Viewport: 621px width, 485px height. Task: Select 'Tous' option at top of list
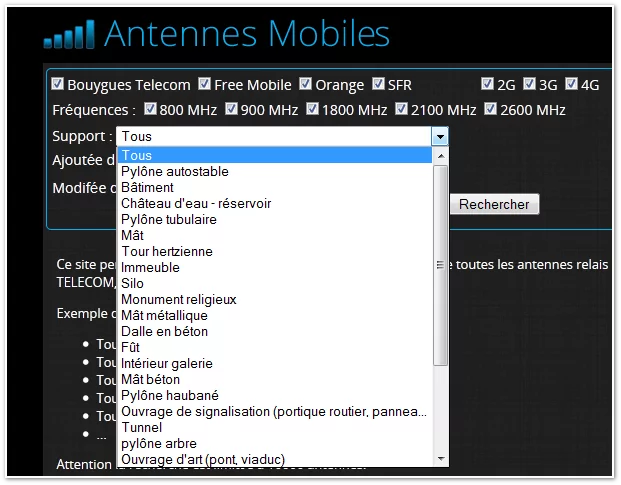click(137, 155)
